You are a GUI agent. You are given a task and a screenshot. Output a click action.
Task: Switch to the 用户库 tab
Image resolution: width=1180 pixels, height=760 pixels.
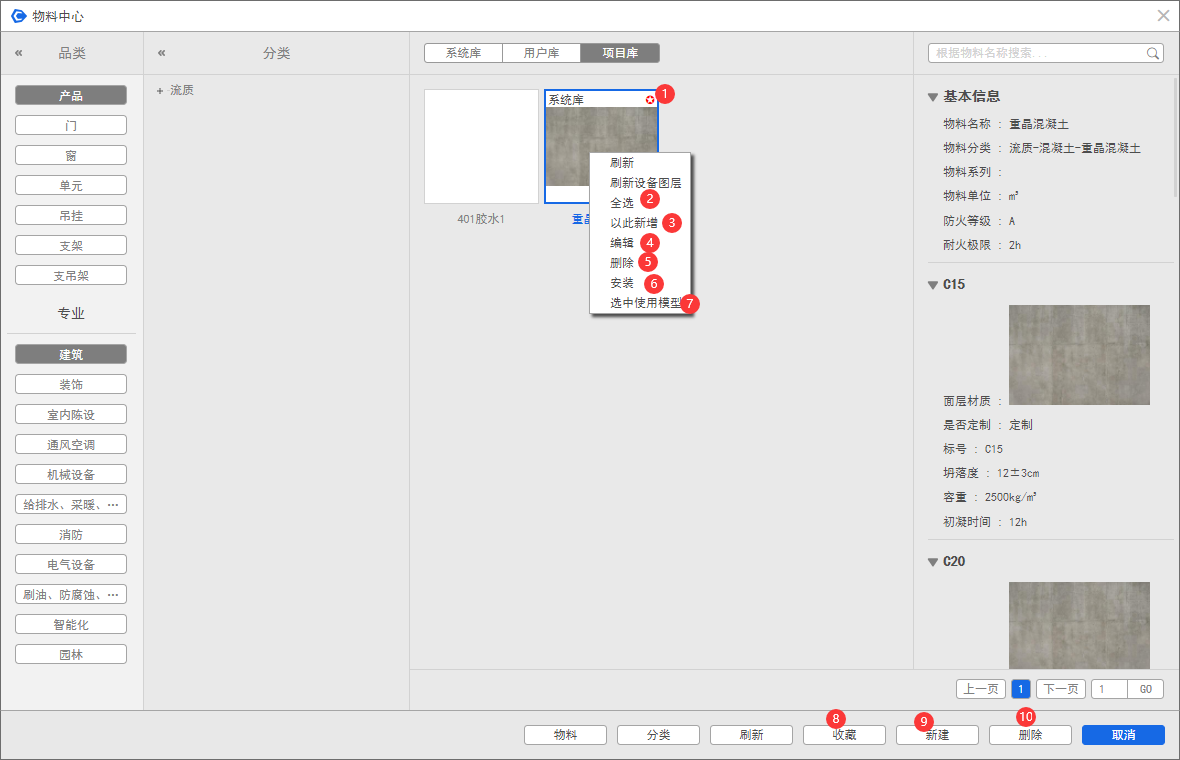click(541, 53)
